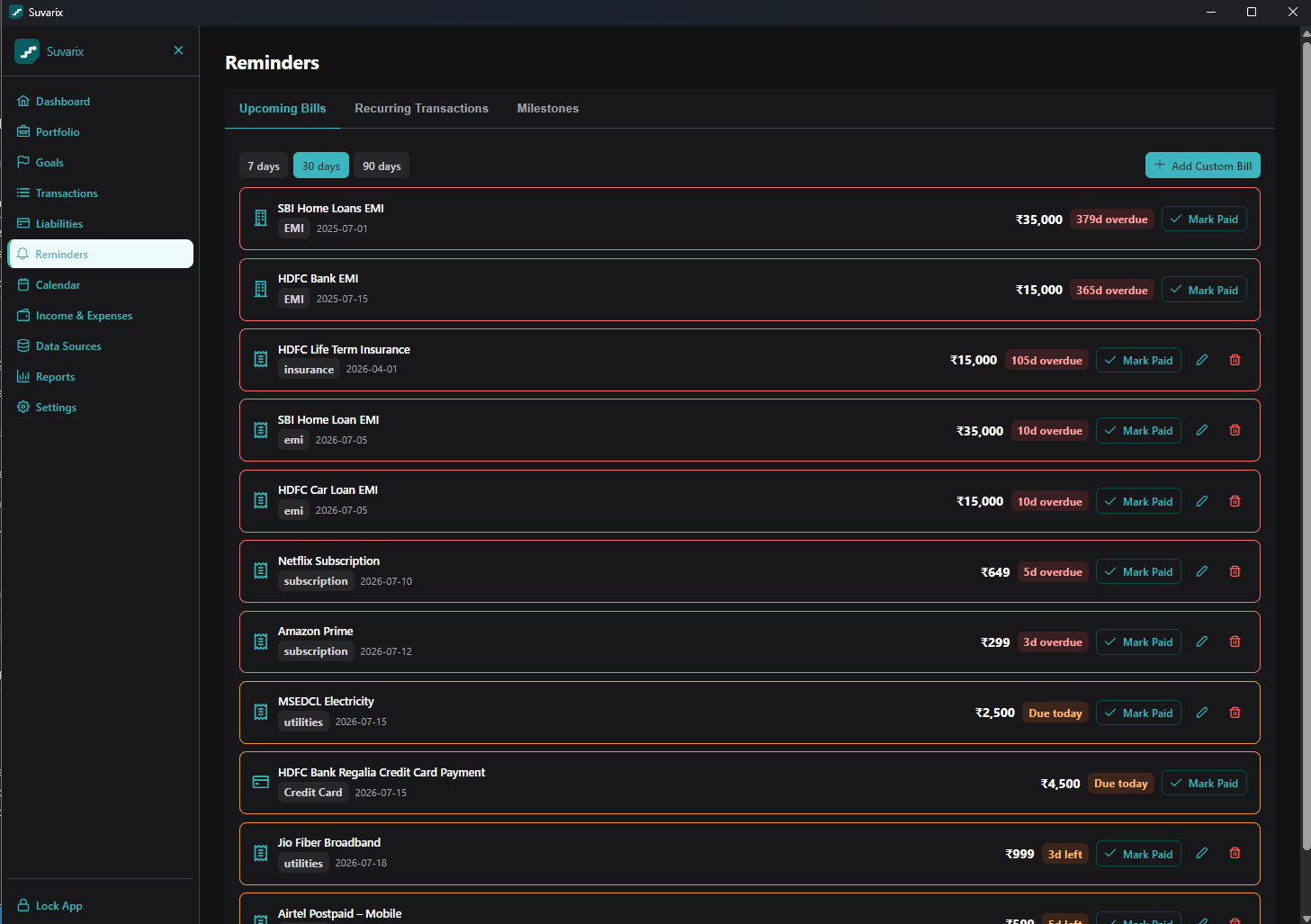Click the '5d overdue' badge on Netflix
The image size is (1311, 924).
click(1053, 571)
